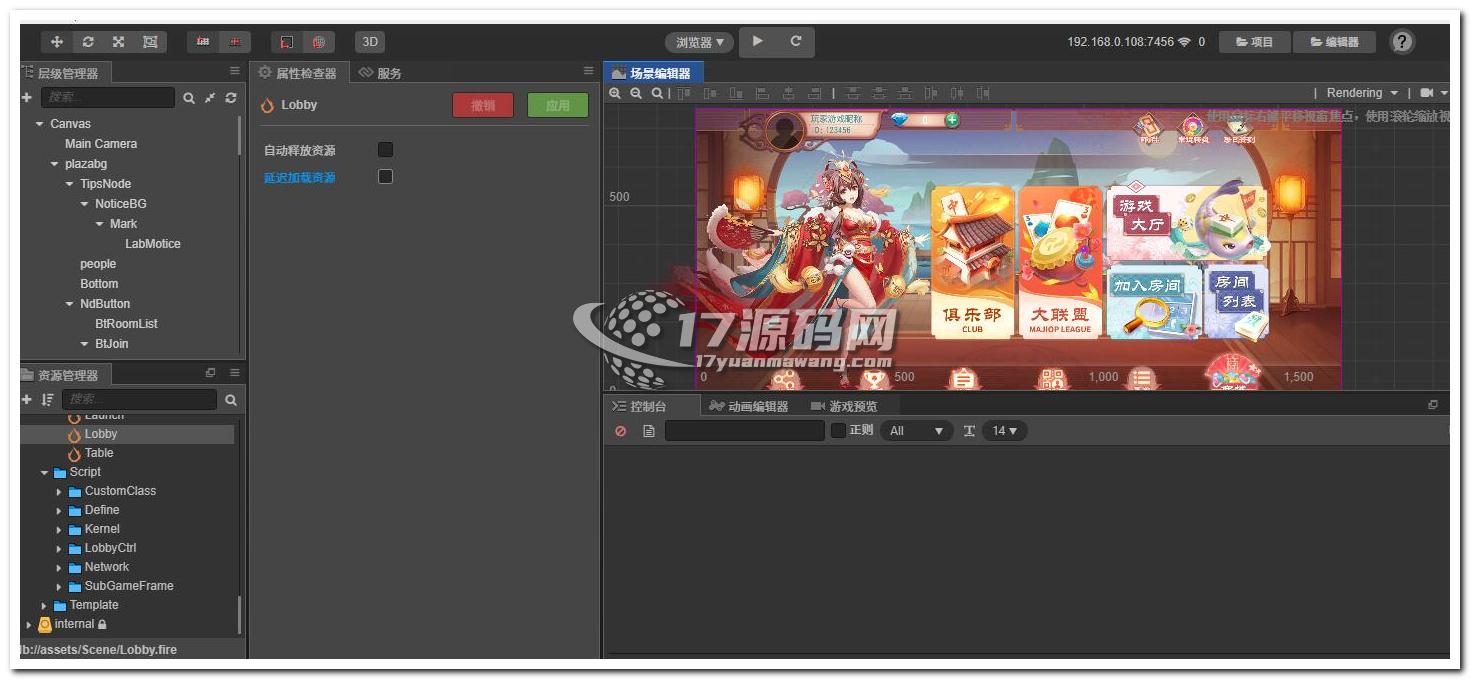The width and height of the screenshot is (1471, 680).
Task: Expand the LobbyCtrl folder in assets
Action: click(x=59, y=548)
